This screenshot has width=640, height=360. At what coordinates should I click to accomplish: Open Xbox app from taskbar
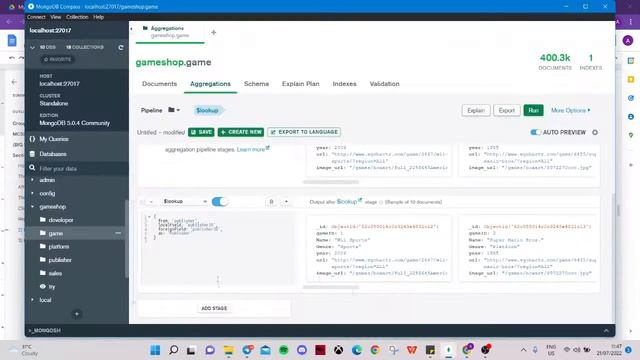pyautogui.click(x=338, y=350)
